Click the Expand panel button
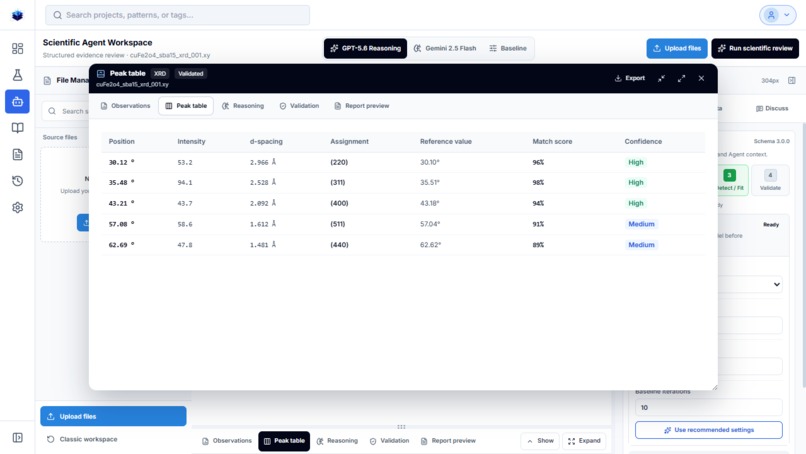 coord(584,441)
